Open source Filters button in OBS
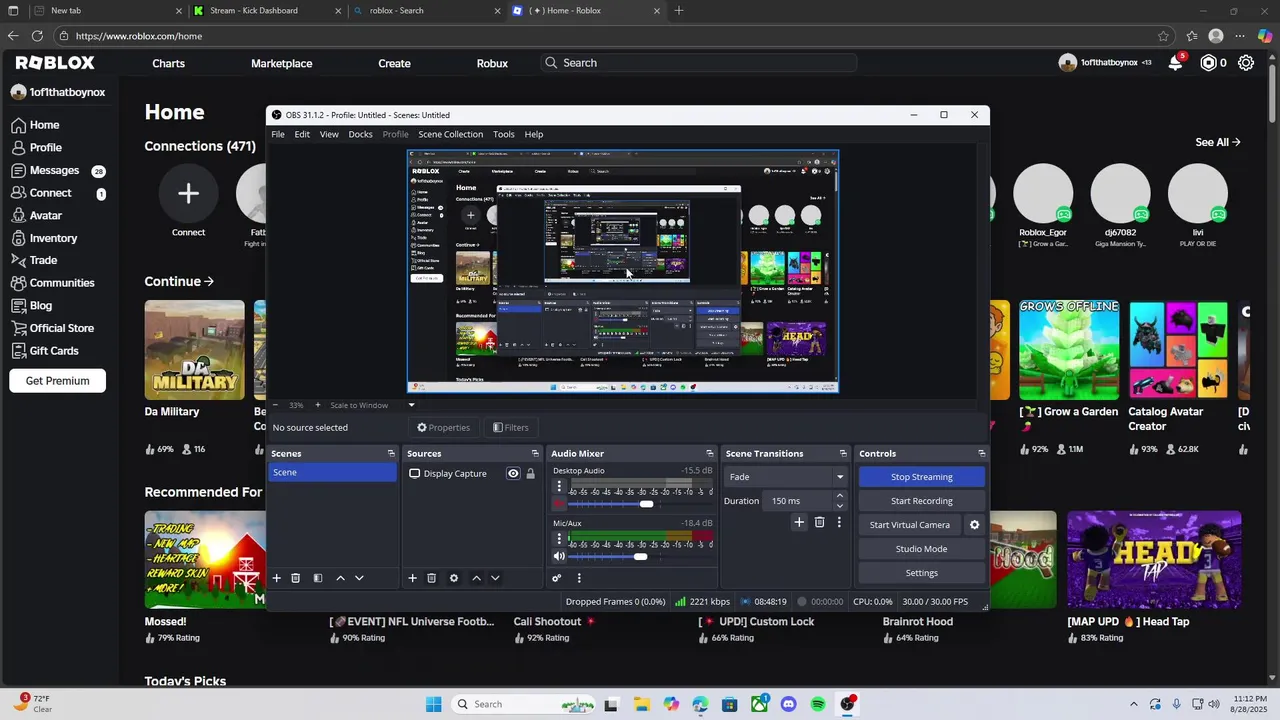 [511, 428]
